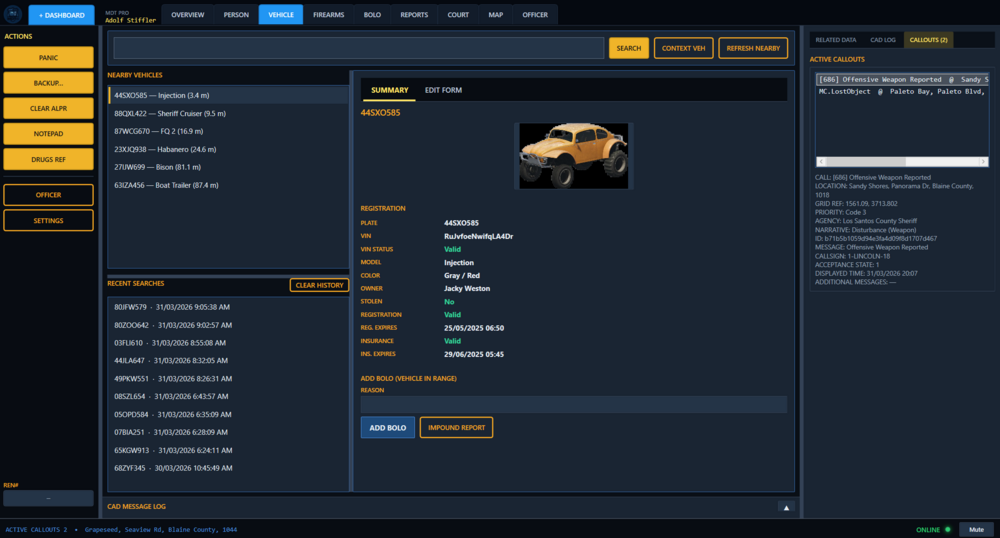This screenshot has height=538, width=1000.
Task: Open recent search 68ZYF345
Action: tap(228, 468)
